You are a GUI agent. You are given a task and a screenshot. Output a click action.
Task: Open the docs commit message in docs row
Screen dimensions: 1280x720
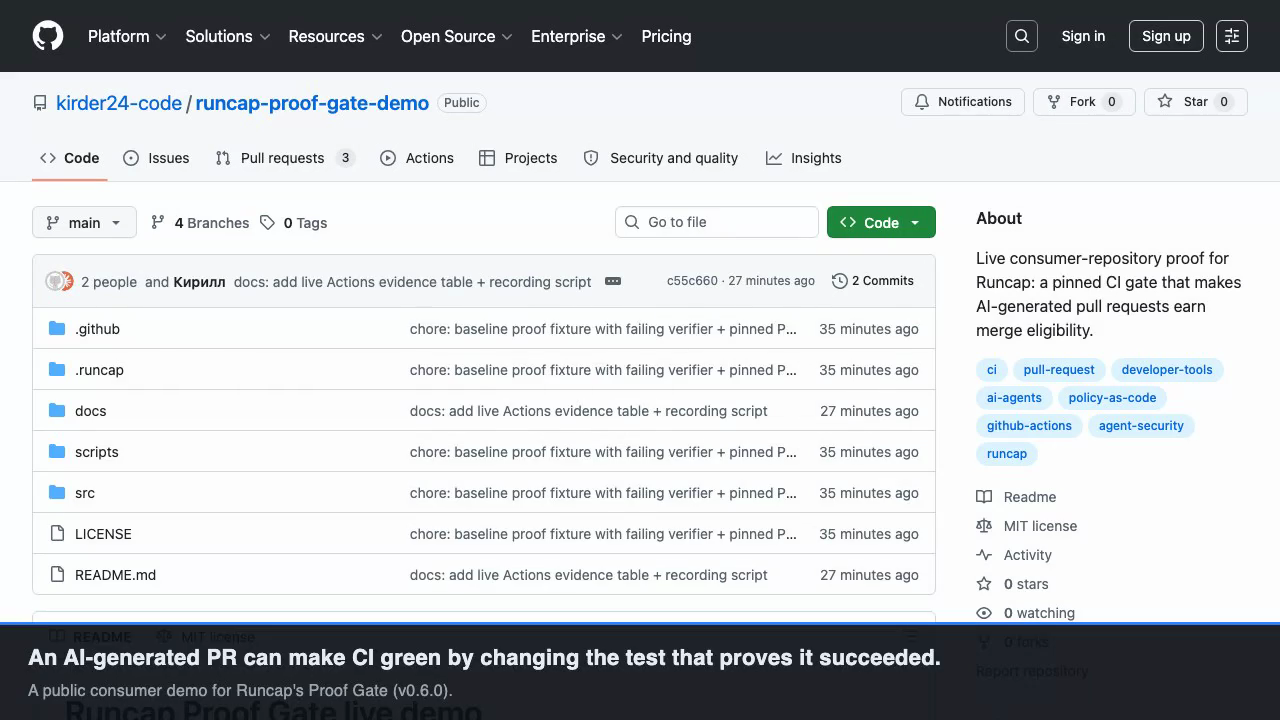[x=589, y=411]
